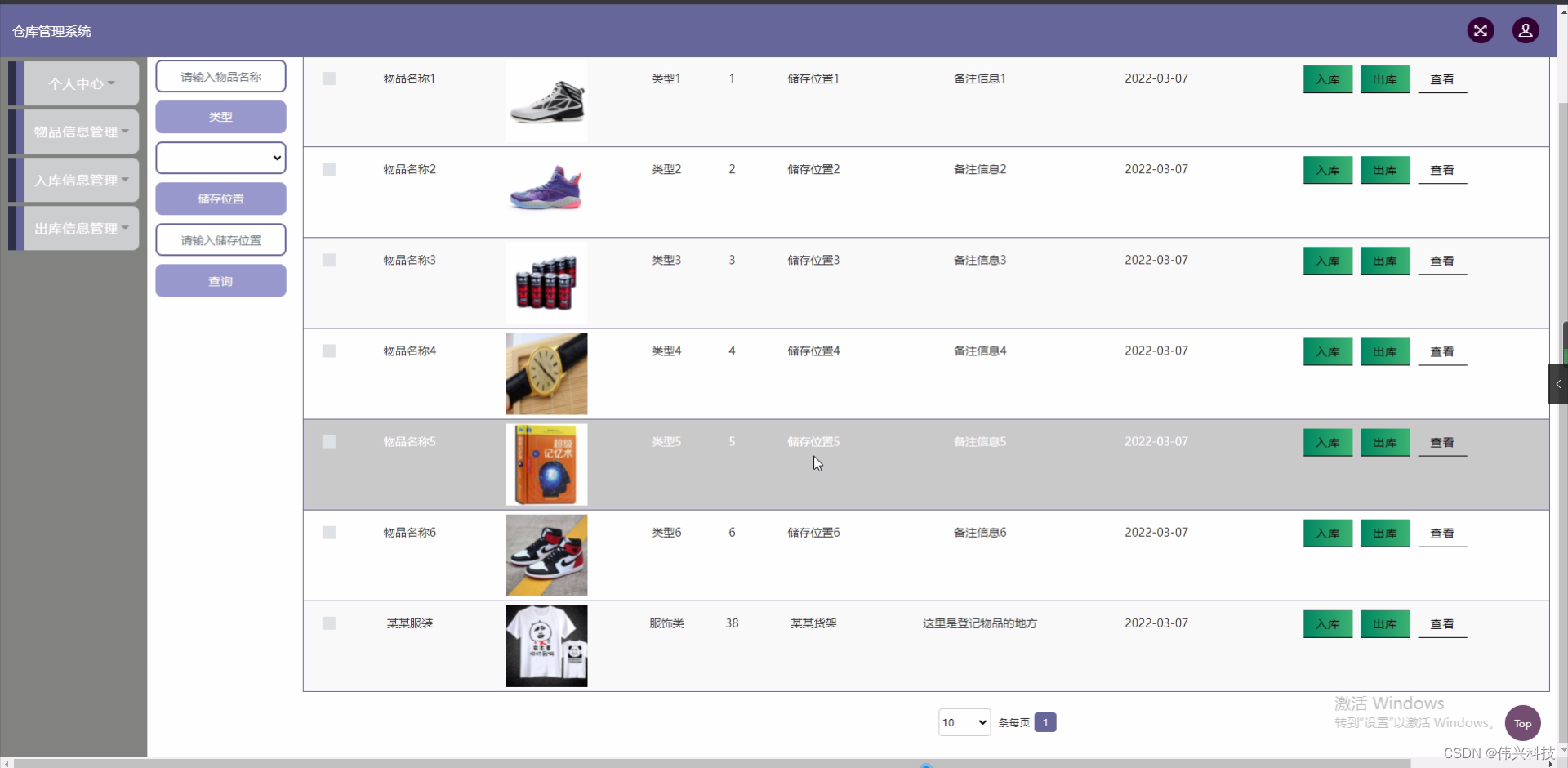
Task: Open the empty type selection dropdown
Action: pyautogui.click(x=220, y=157)
